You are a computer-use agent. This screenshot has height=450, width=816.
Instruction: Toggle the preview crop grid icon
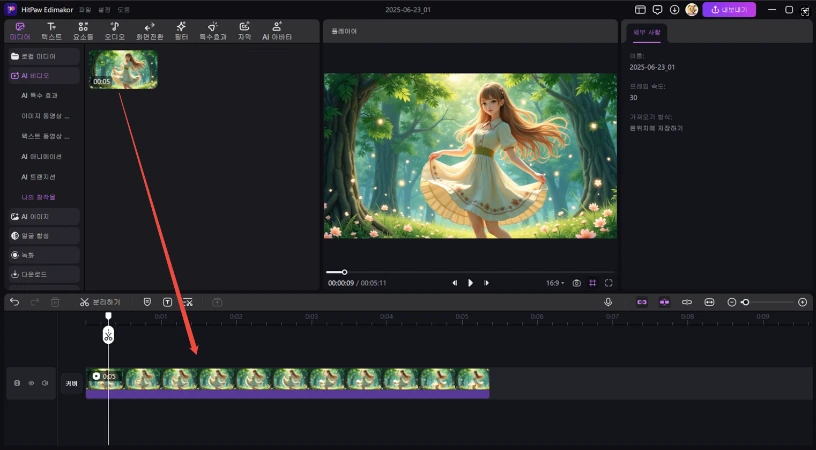coord(593,283)
